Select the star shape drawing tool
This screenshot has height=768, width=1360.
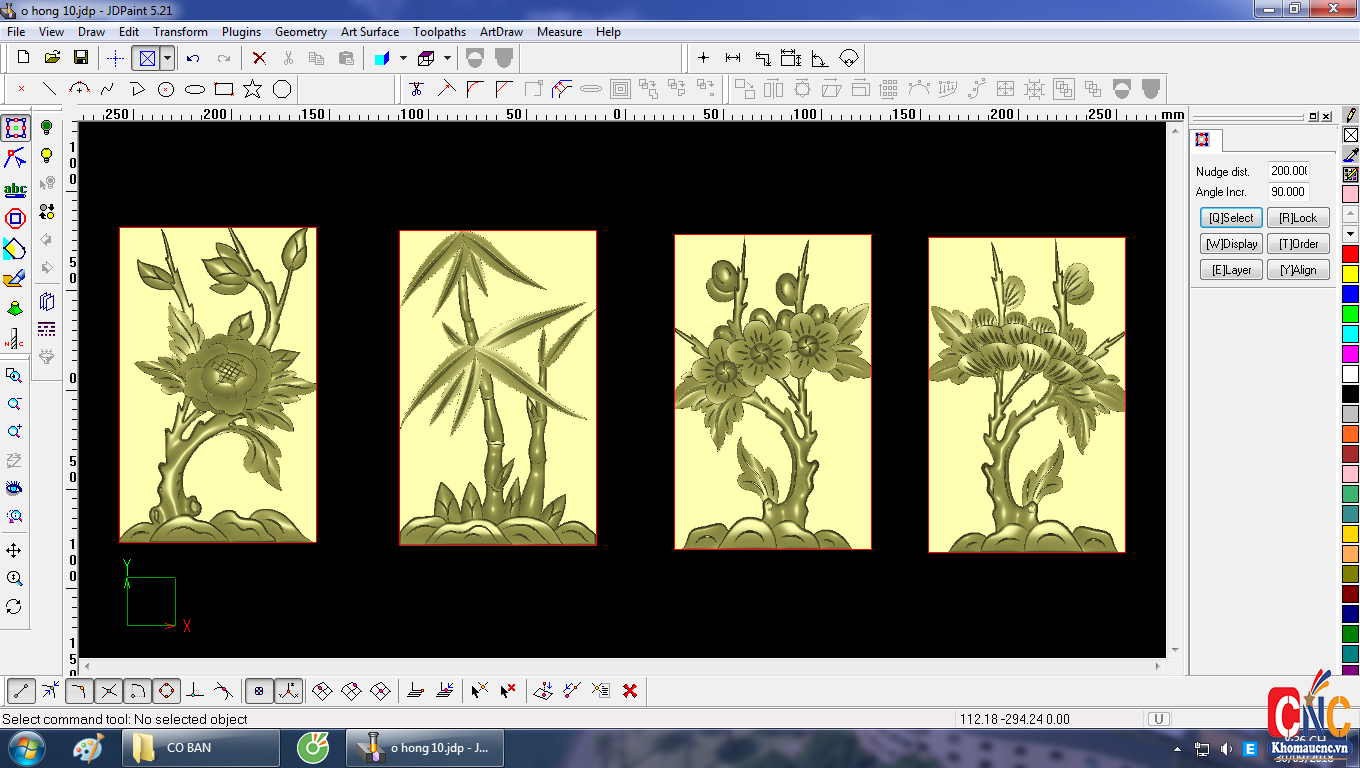click(x=253, y=89)
